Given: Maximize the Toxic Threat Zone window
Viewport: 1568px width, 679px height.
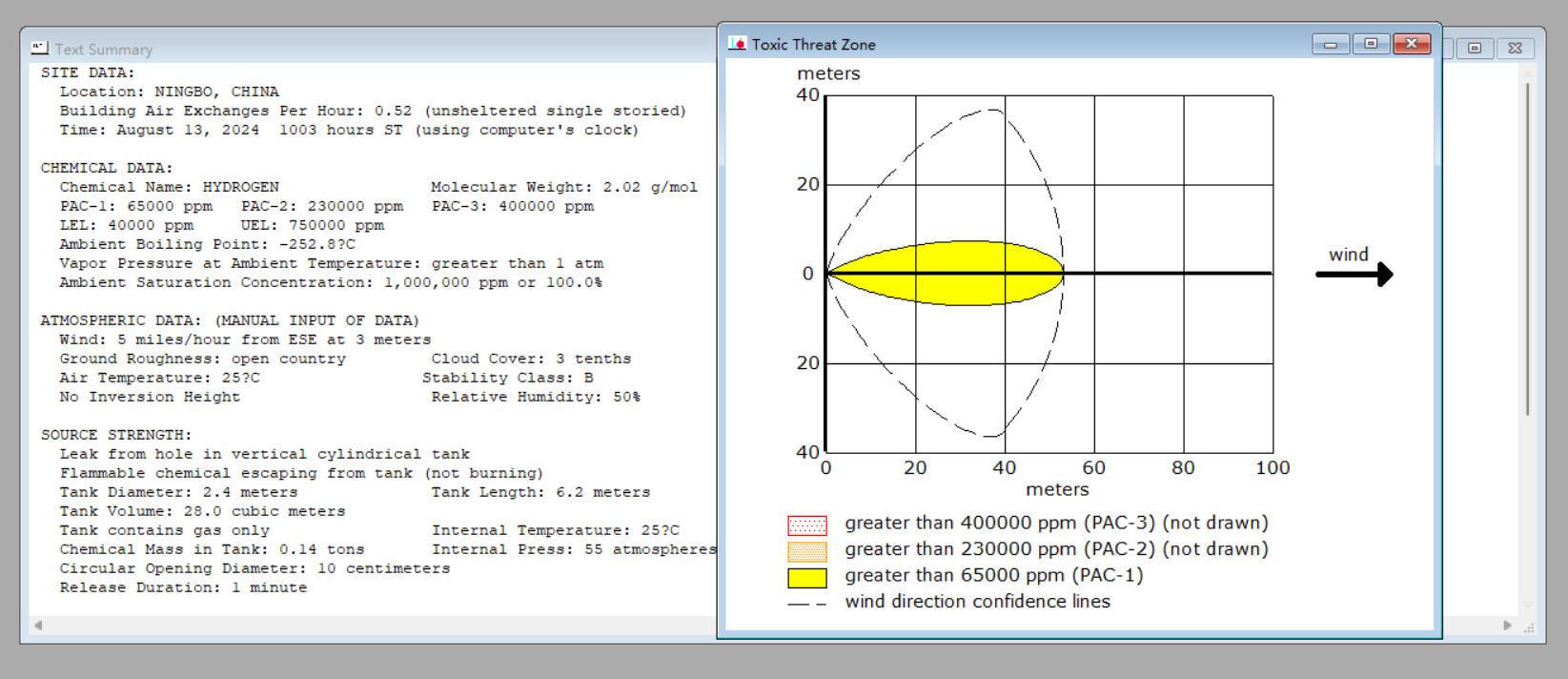Looking at the screenshot, I should 1371,44.
